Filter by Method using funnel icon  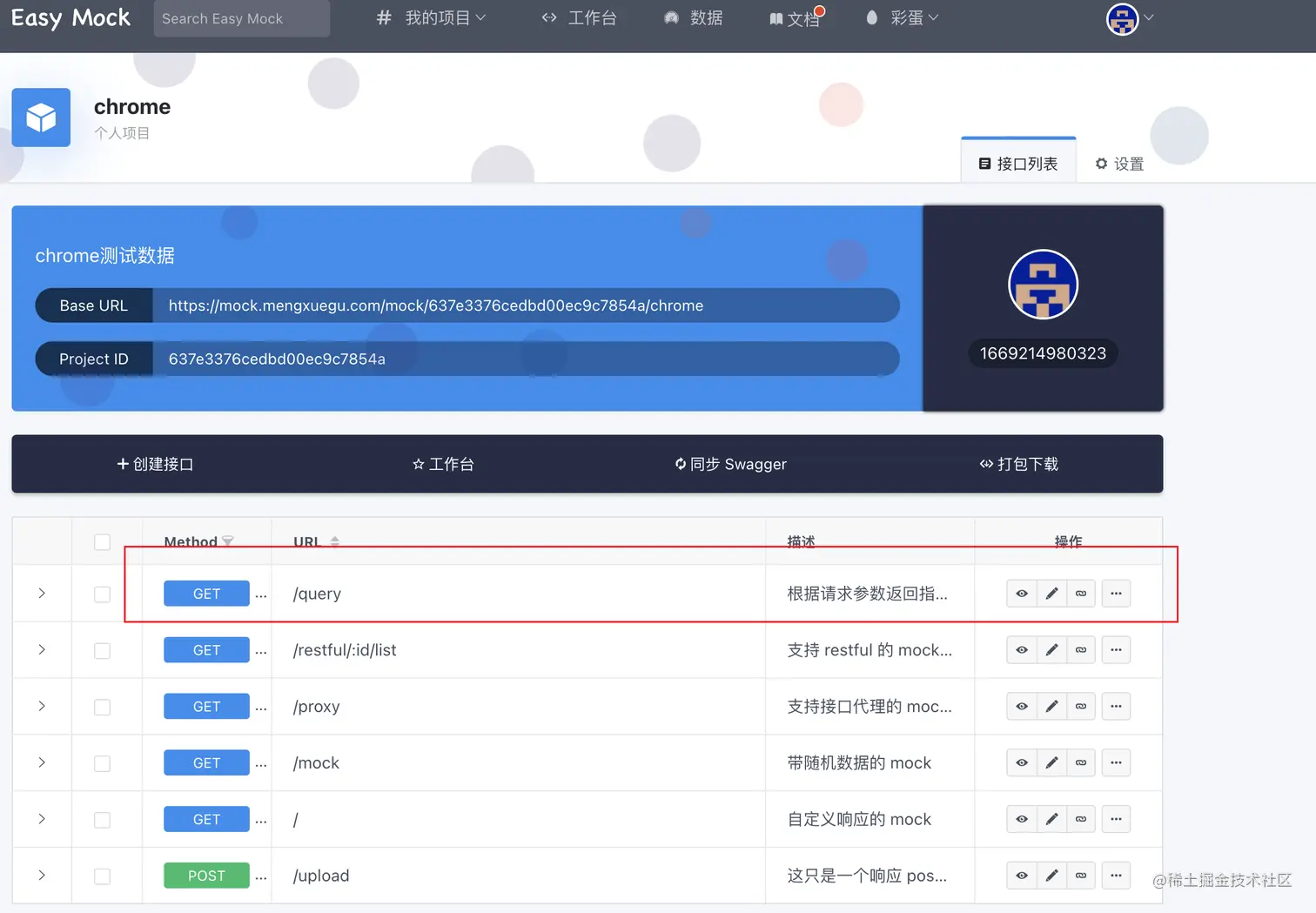(228, 541)
